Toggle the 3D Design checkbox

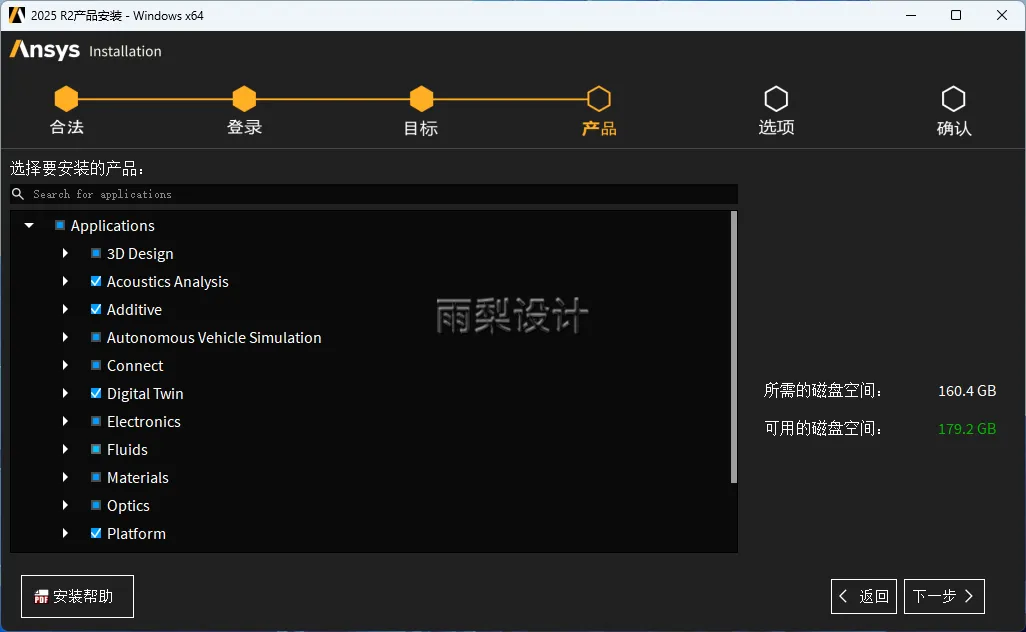[96, 253]
